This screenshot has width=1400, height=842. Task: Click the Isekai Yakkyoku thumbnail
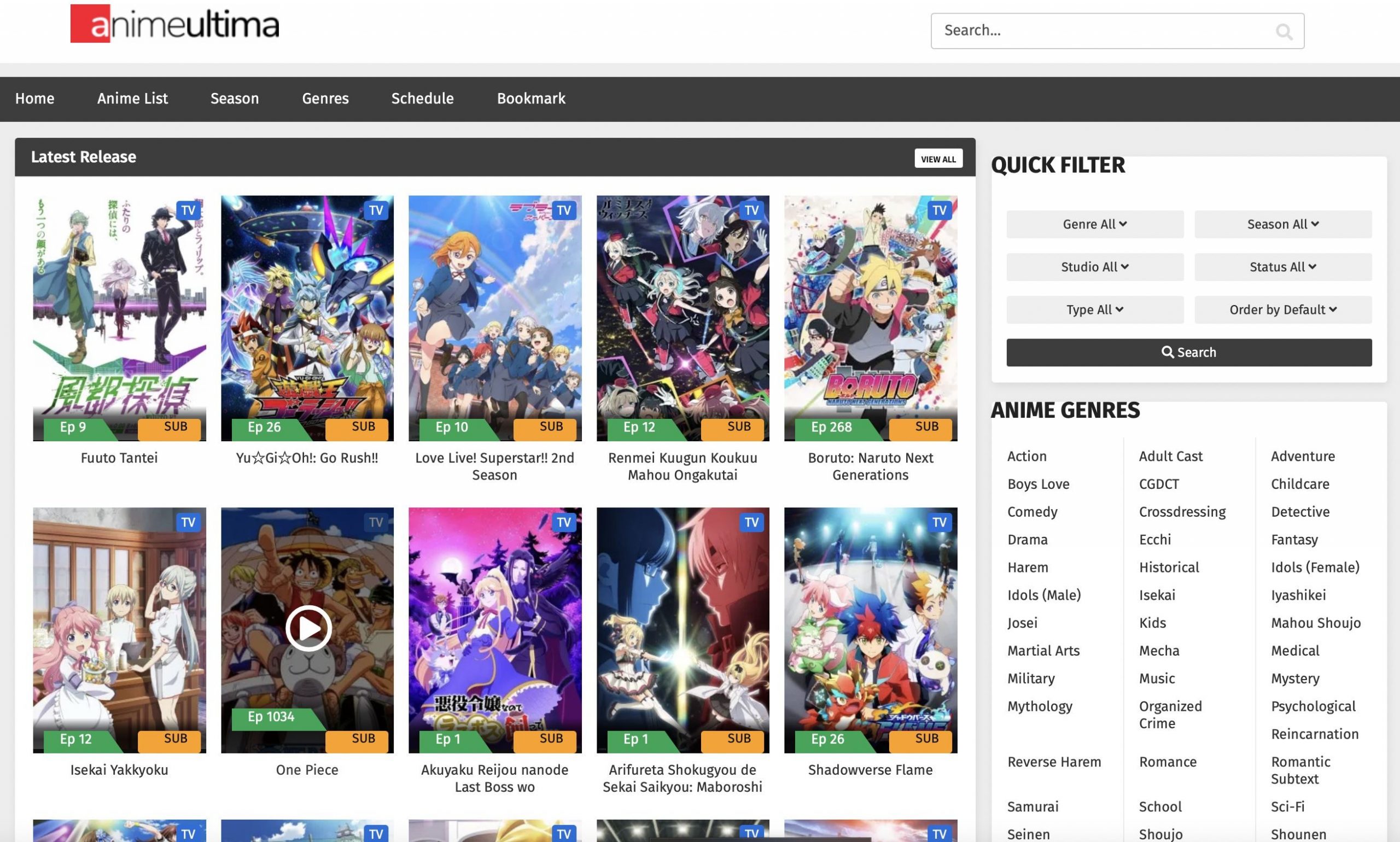[119, 630]
